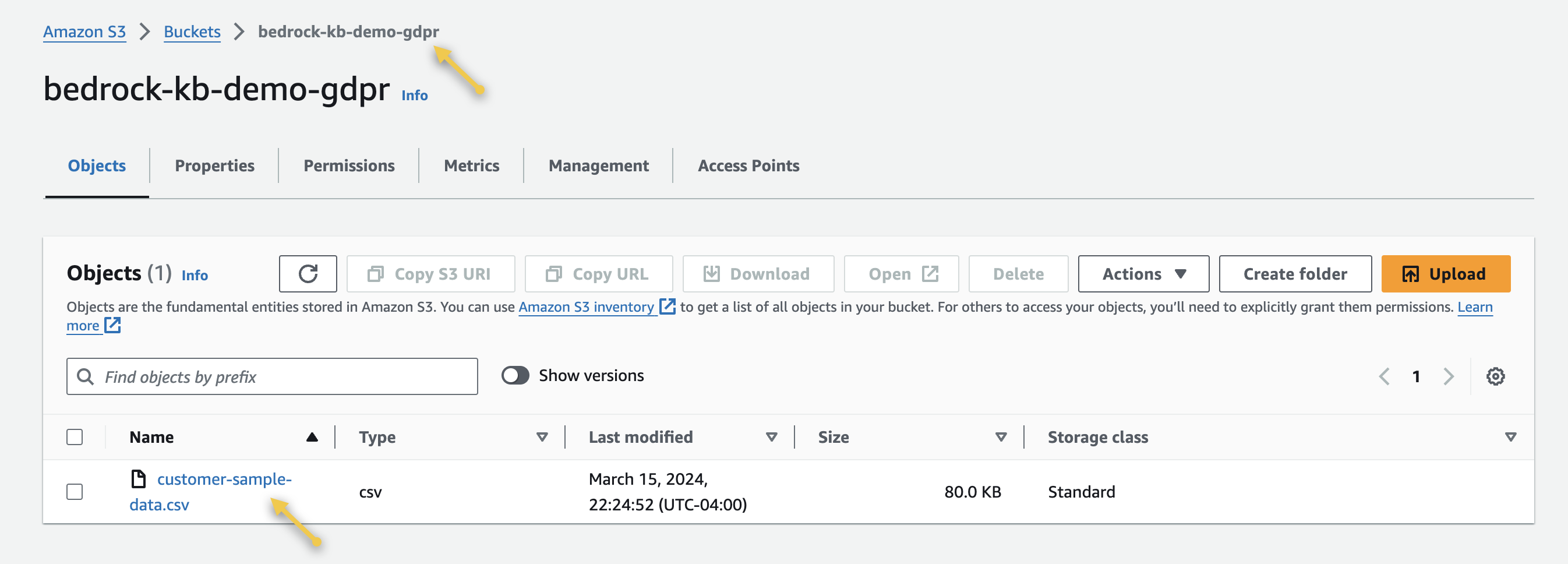Go to next page of objects
This screenshot has width=1568, height=564.
pos(1449,376)
